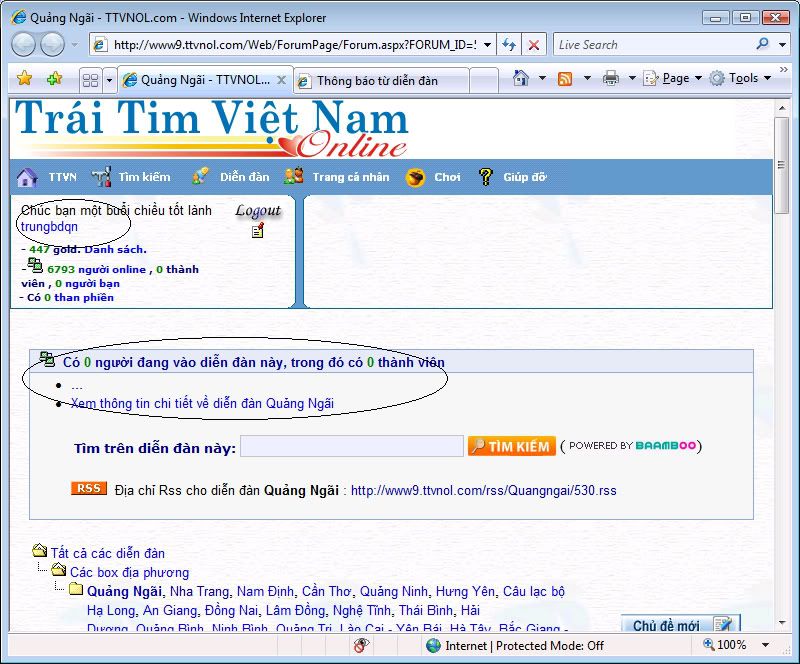The image size is (800, 664).
Task: Open the trungbdqn username link
Action: (x=49, y=227)
